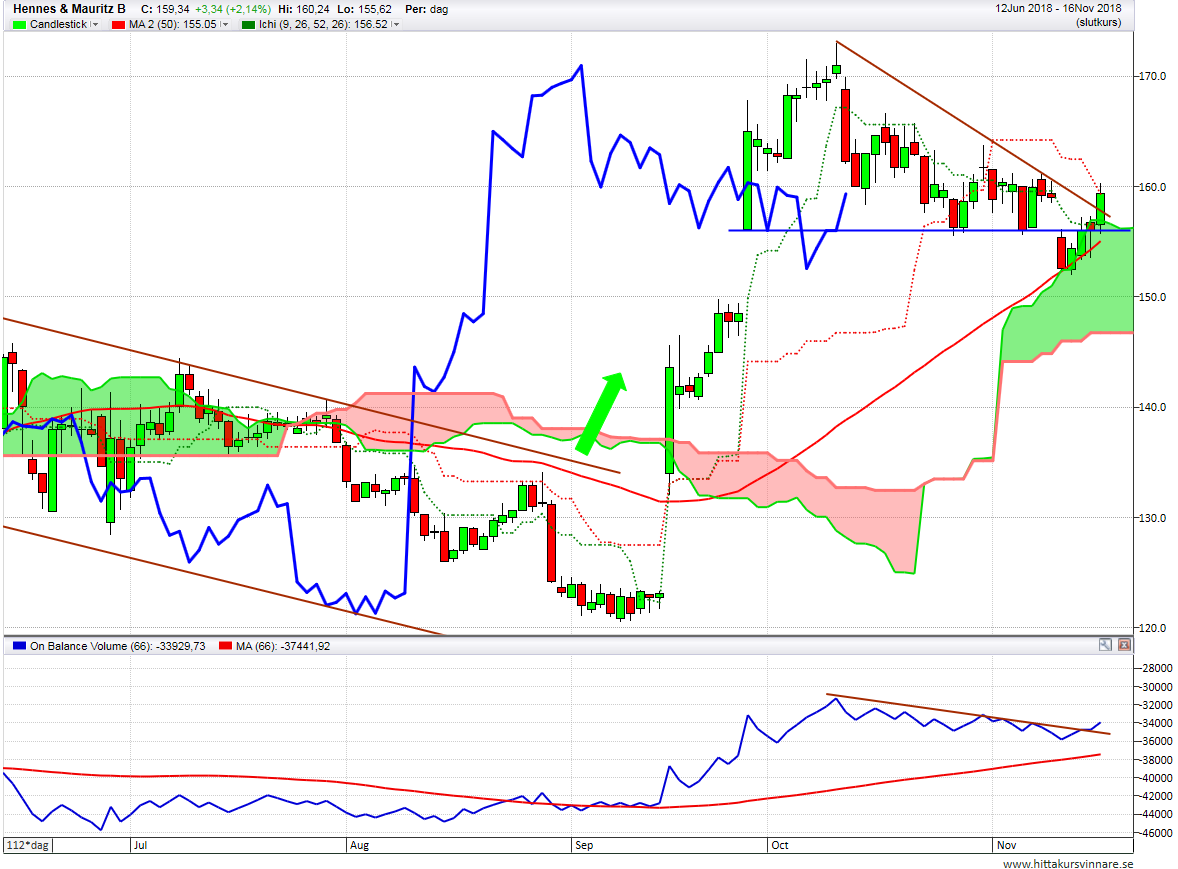Click the '12Jun 2018 - 16Nov 2018' date range
1178x869 pixels.
(x=1058, y=8)
